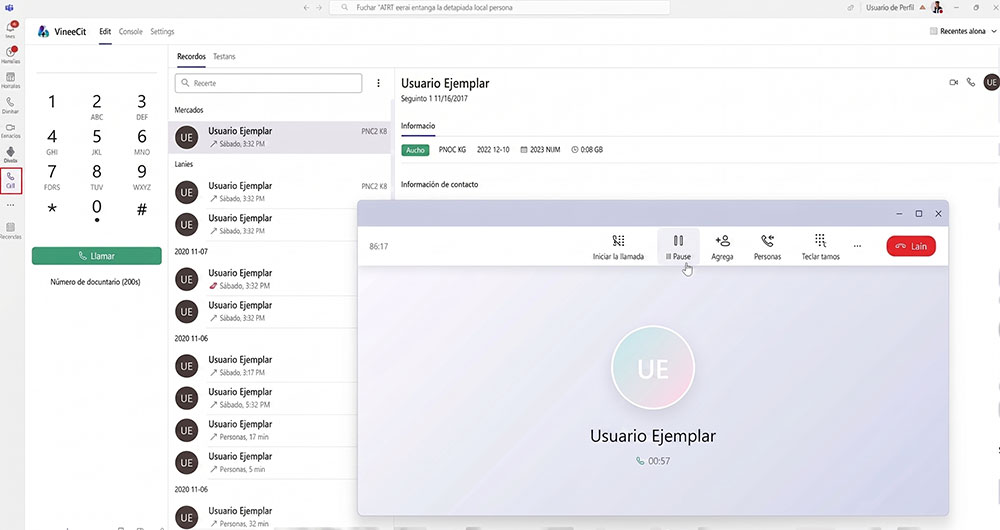Click the top search bar
The image size is (1000, 530).
pyautogui.click(x=499, y=8)
